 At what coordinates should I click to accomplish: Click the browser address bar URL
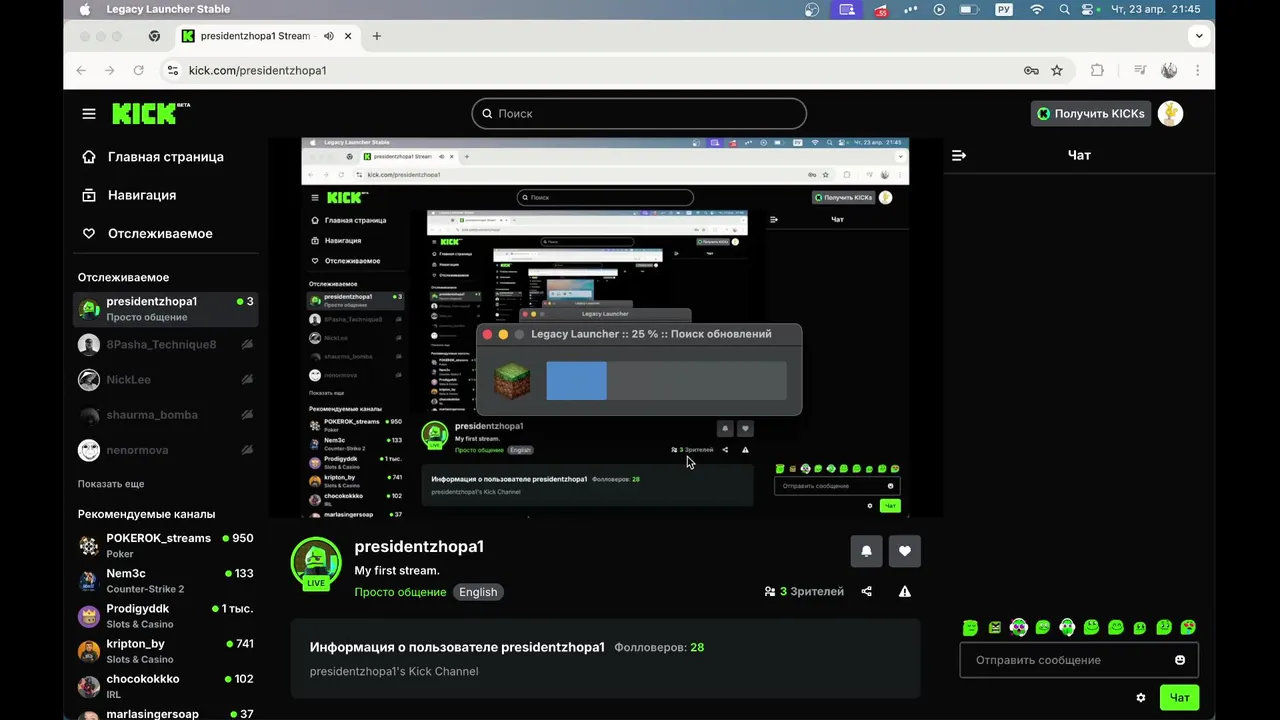coord(258,70)
